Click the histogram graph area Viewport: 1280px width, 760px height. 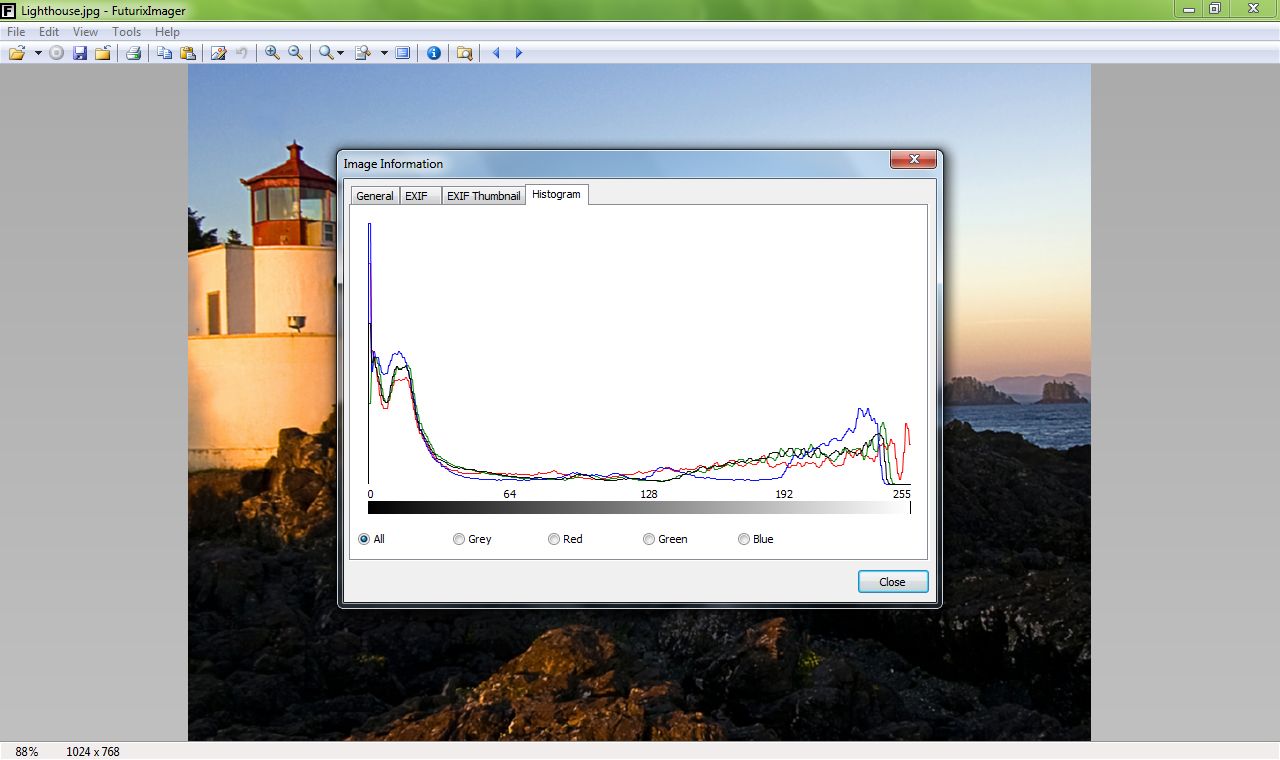point(639,352)
